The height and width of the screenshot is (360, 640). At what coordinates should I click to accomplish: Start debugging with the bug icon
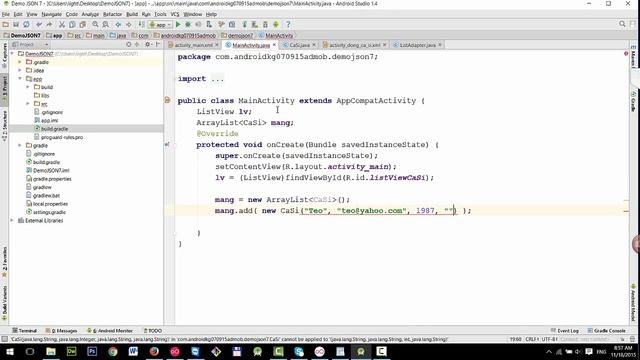coord(188,24)
